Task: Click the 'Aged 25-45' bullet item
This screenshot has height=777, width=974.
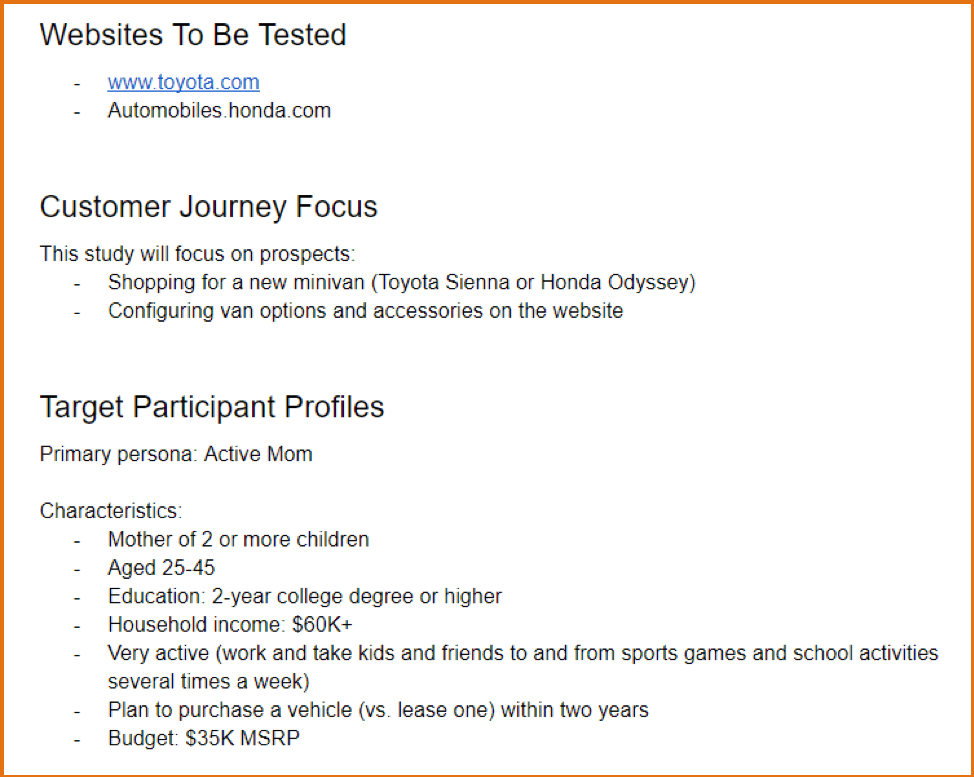Action: (x=161, y=568)
